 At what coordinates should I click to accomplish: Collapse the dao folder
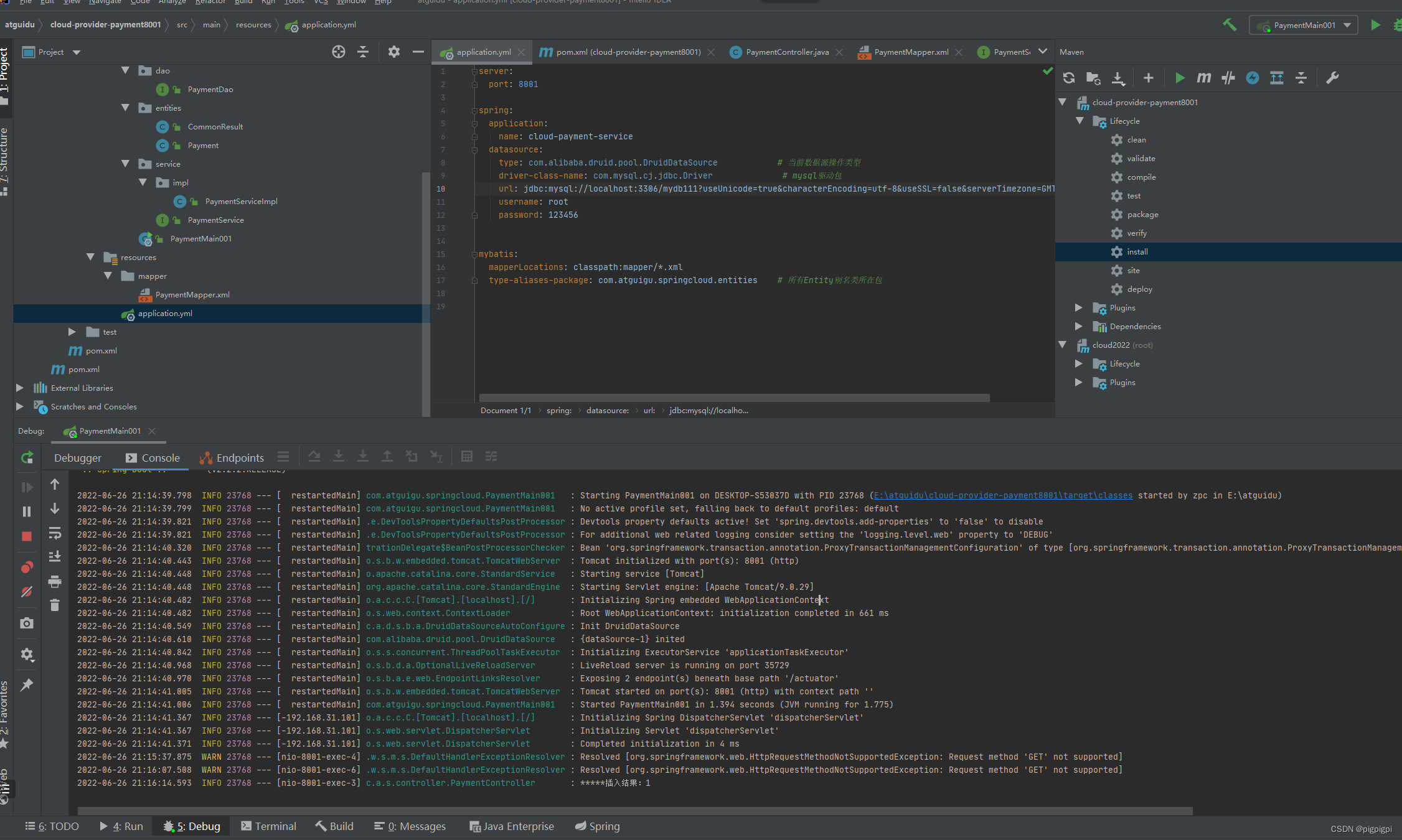coord(126,70)
